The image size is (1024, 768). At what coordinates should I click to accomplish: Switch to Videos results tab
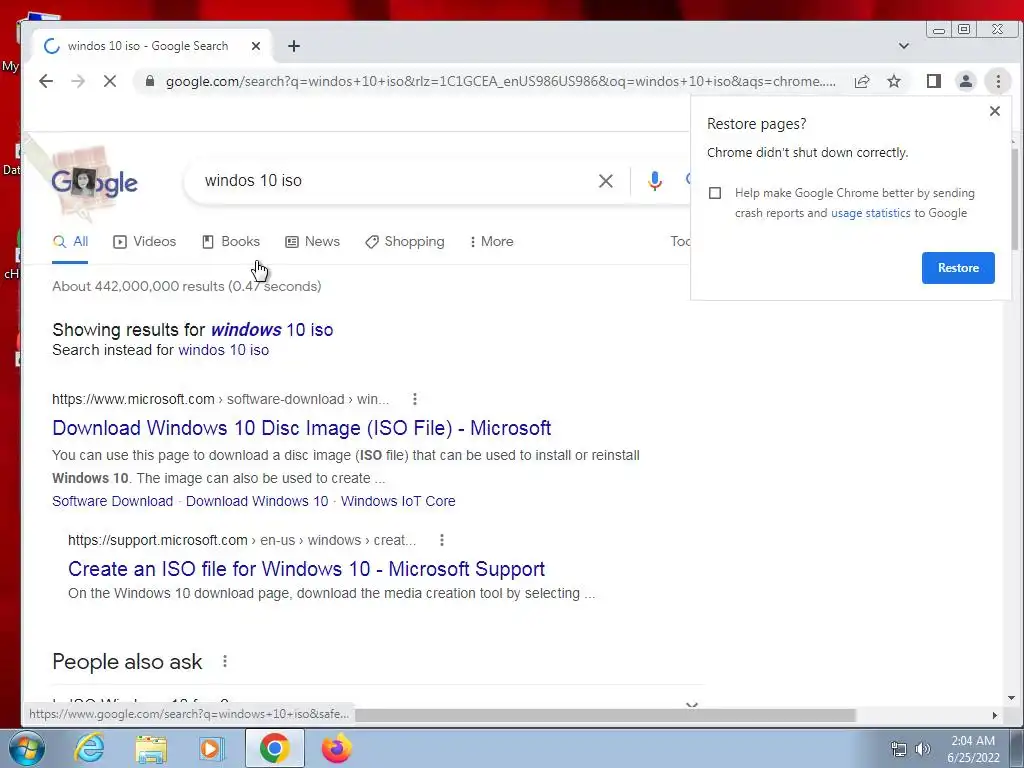(144, 242)
